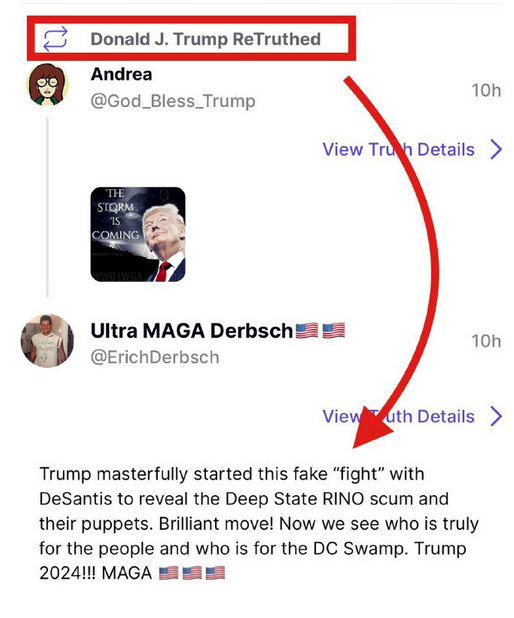Click the Donald J. Trump ReTruthed label
Viewport: 514px width, 618px height.
(x=205, y=39)
